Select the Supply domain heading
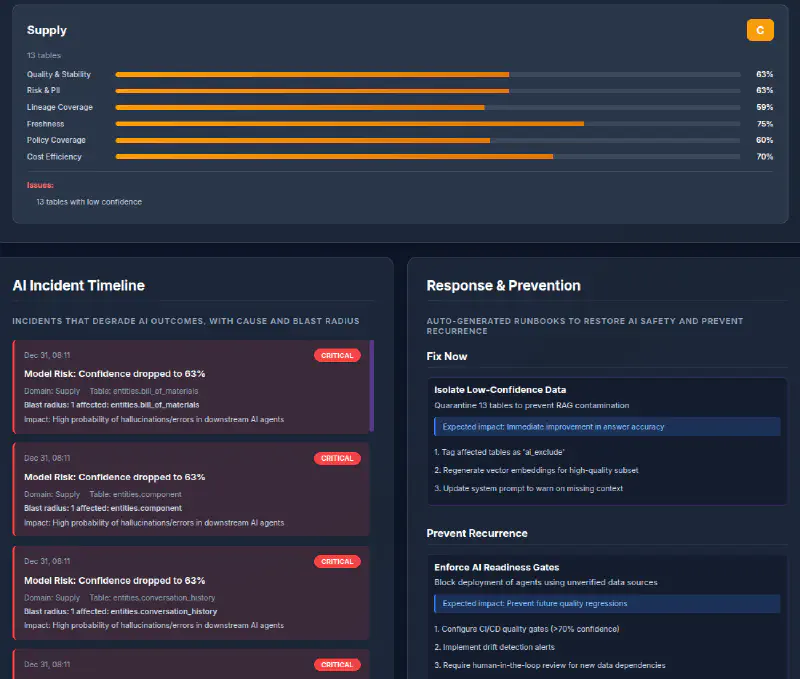The image size is (800, 679). point(46,30)
